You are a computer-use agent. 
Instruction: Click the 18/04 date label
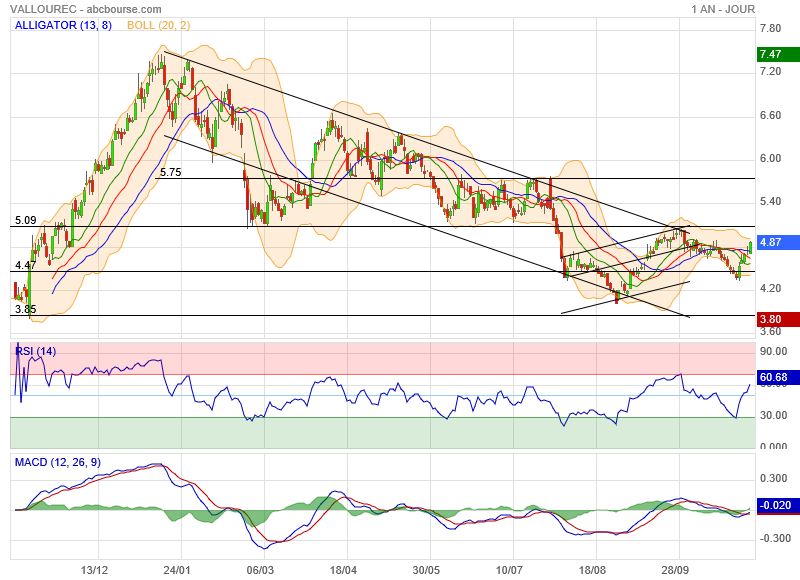(x=343, y=570)
